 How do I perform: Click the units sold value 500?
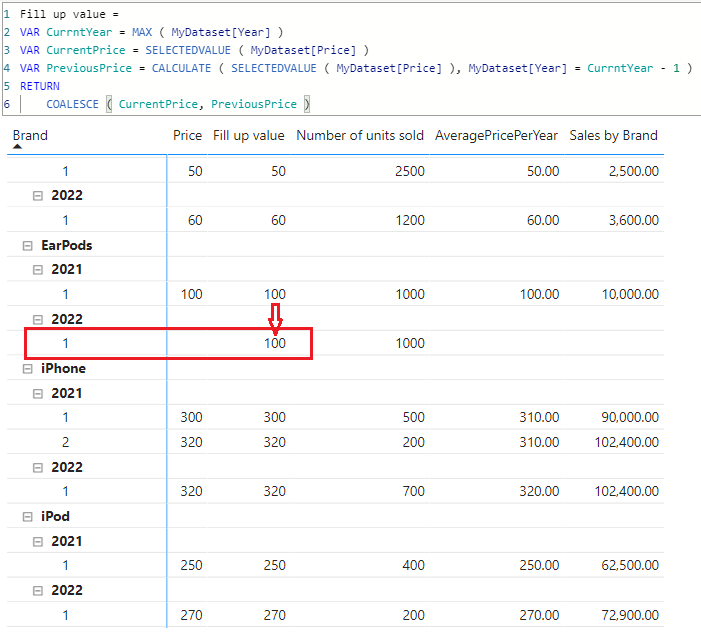[x=414, y=417]
